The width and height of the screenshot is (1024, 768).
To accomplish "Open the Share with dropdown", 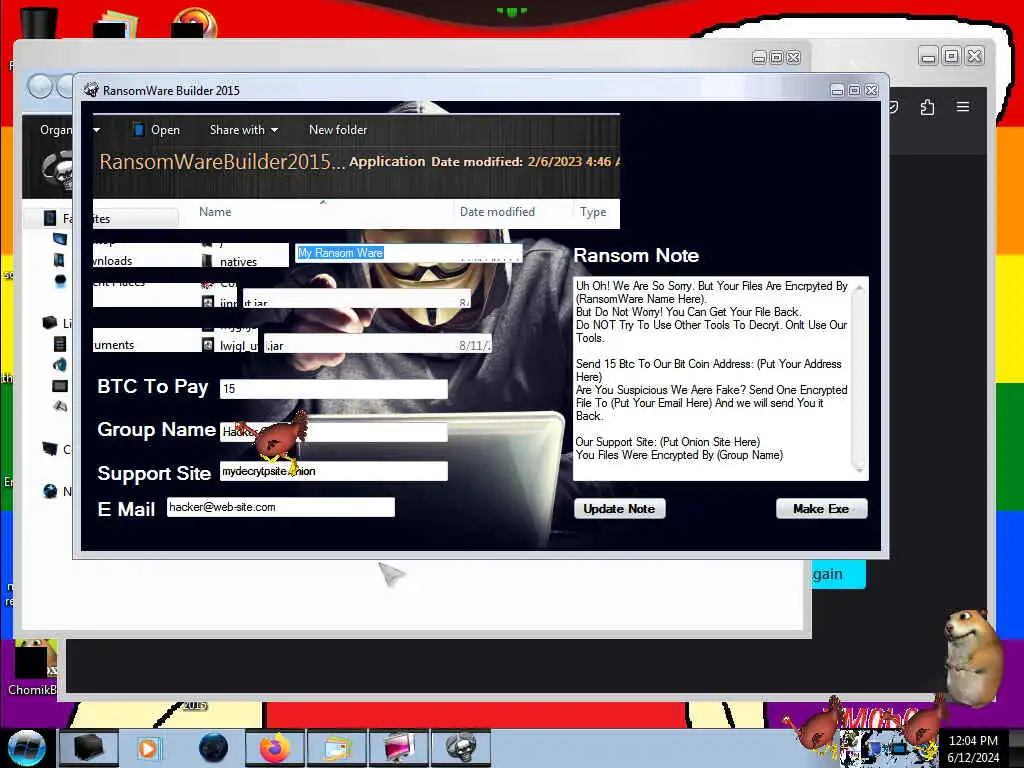I will click(244, 130).
